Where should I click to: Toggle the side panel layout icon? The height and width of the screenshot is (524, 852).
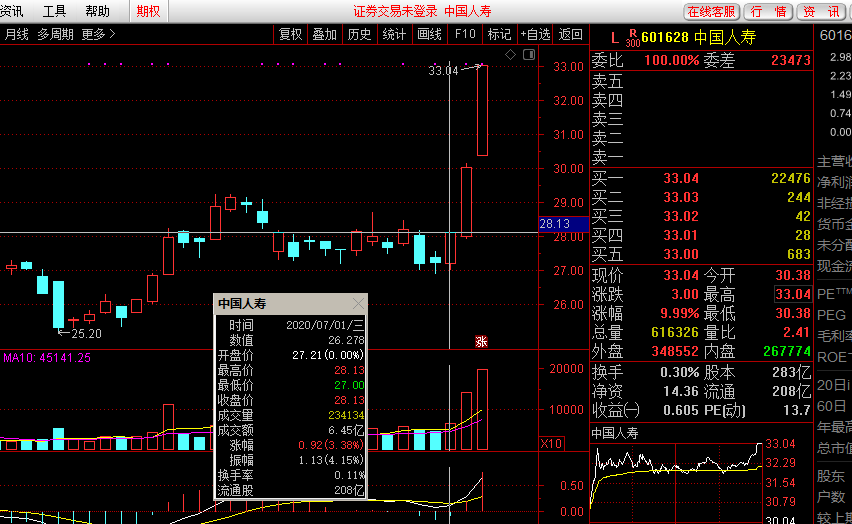529,54
